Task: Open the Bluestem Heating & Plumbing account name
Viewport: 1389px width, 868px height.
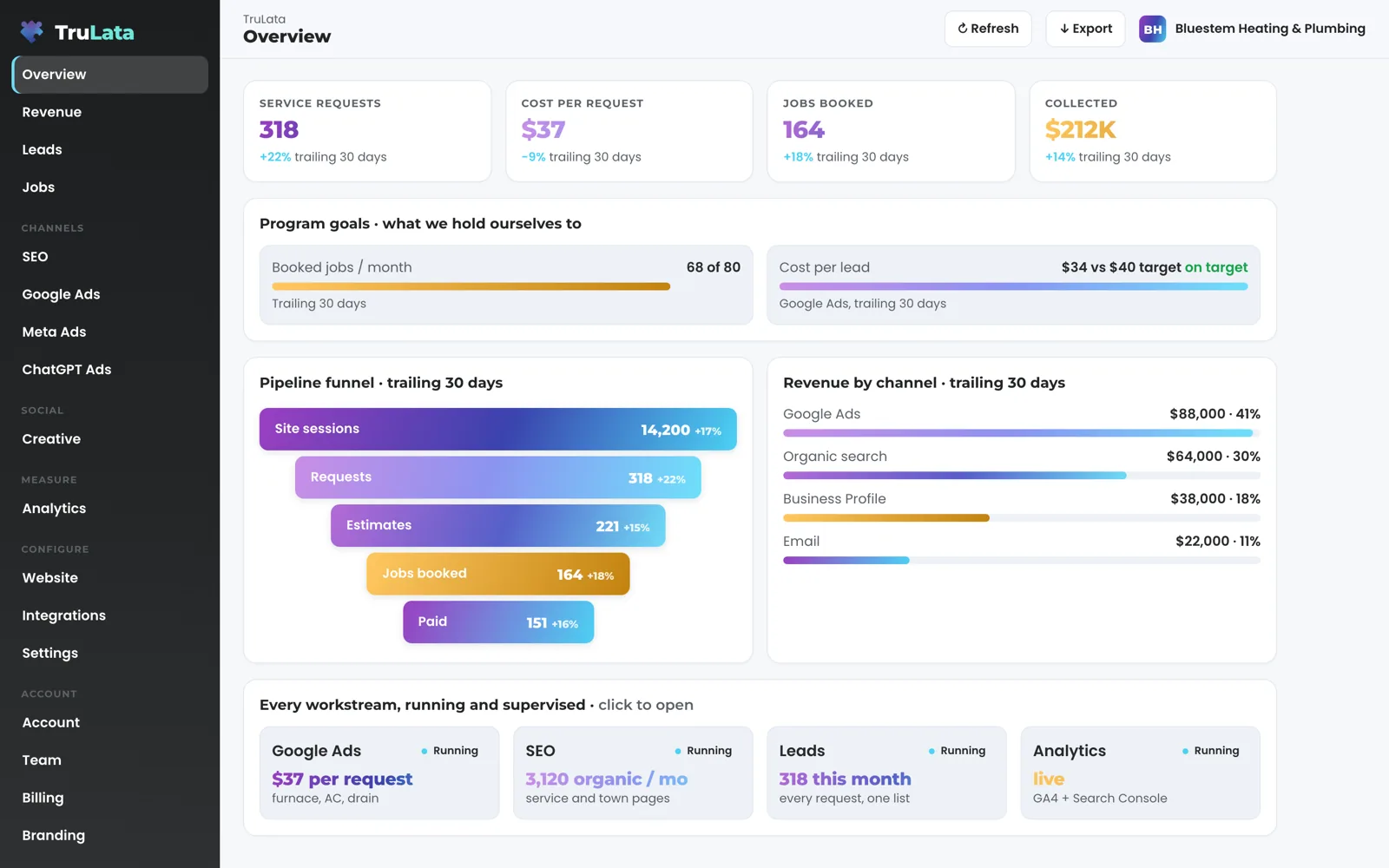Action: pyautogui.click(x=1269, y=29)
